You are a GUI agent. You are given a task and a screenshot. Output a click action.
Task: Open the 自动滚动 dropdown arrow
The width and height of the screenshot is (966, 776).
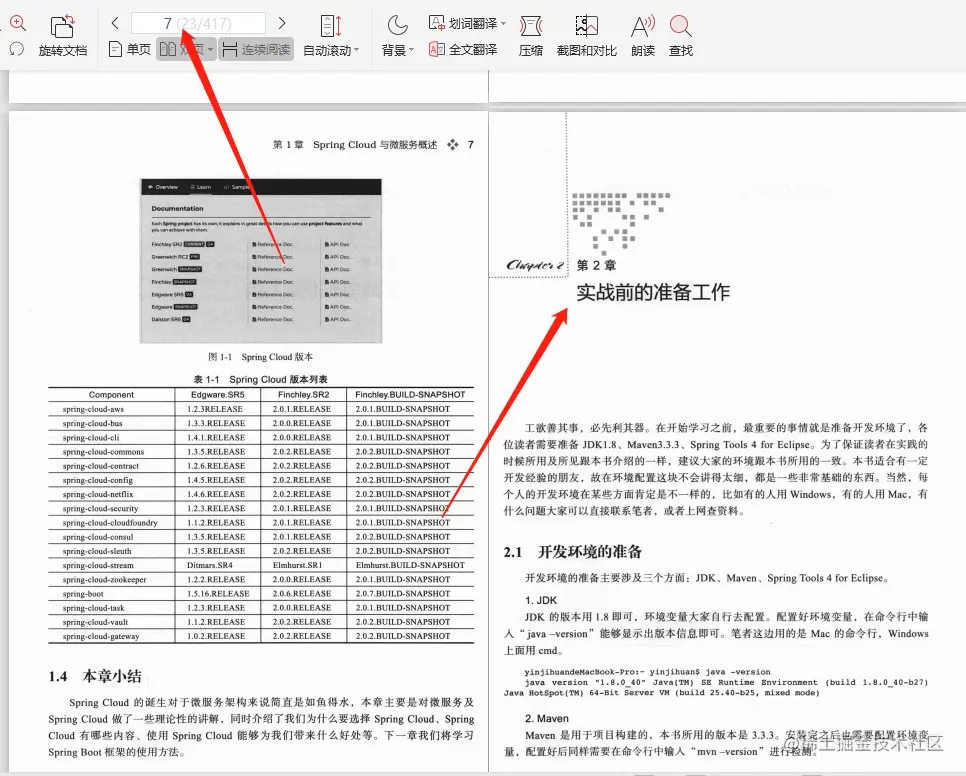(357, 51)
